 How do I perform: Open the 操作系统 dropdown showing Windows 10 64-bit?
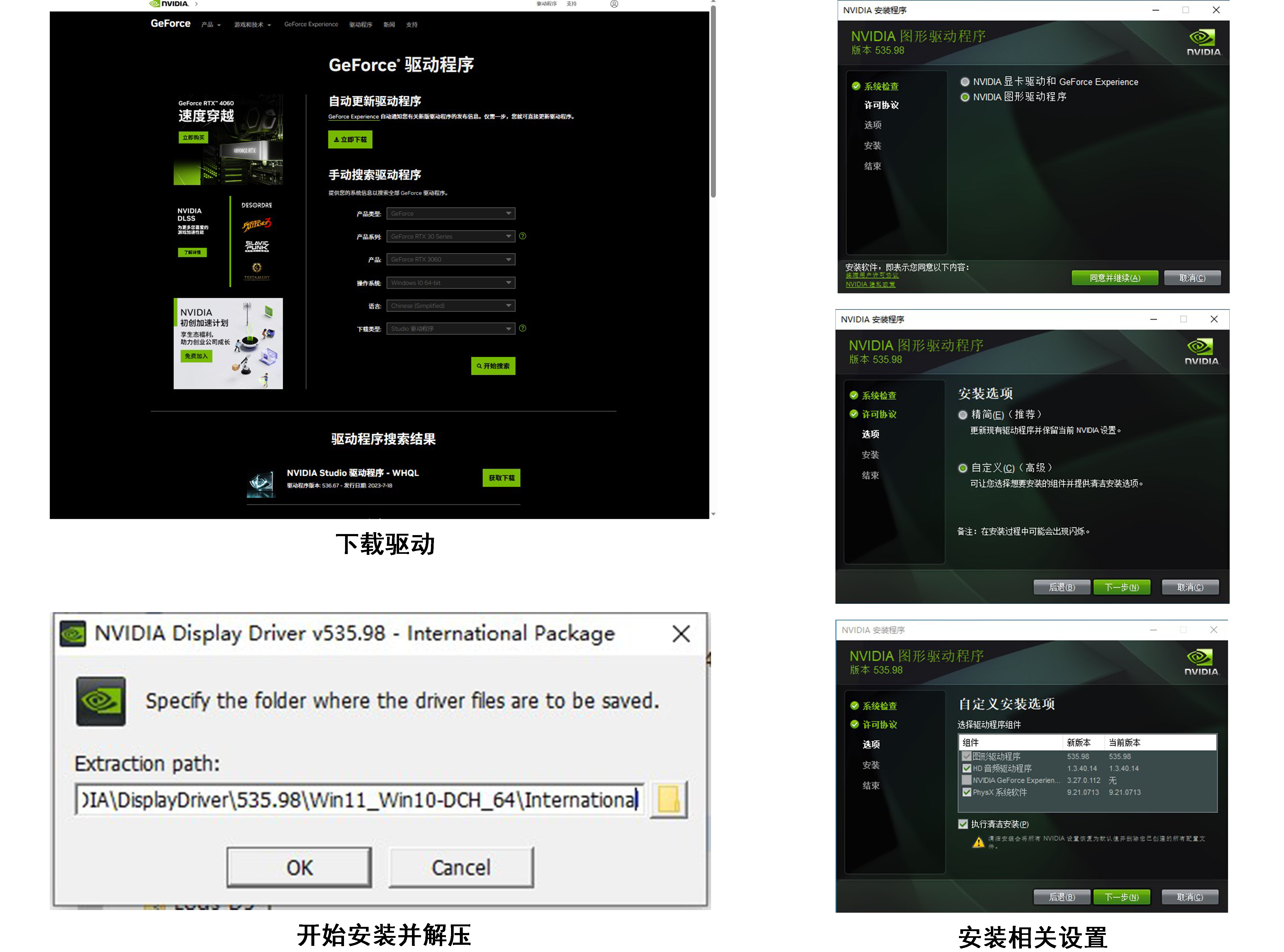pyautogui.click(x=451, y=283)
